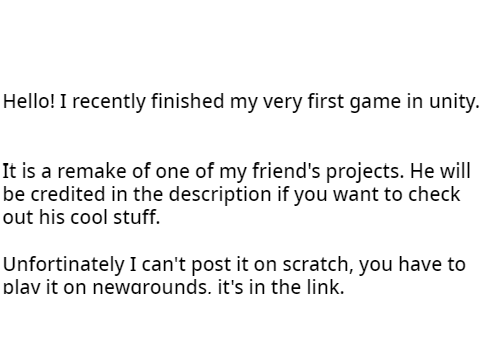Click the word "scratch," in the third paragraph
480x360 pixels.
tap(318, 265)
